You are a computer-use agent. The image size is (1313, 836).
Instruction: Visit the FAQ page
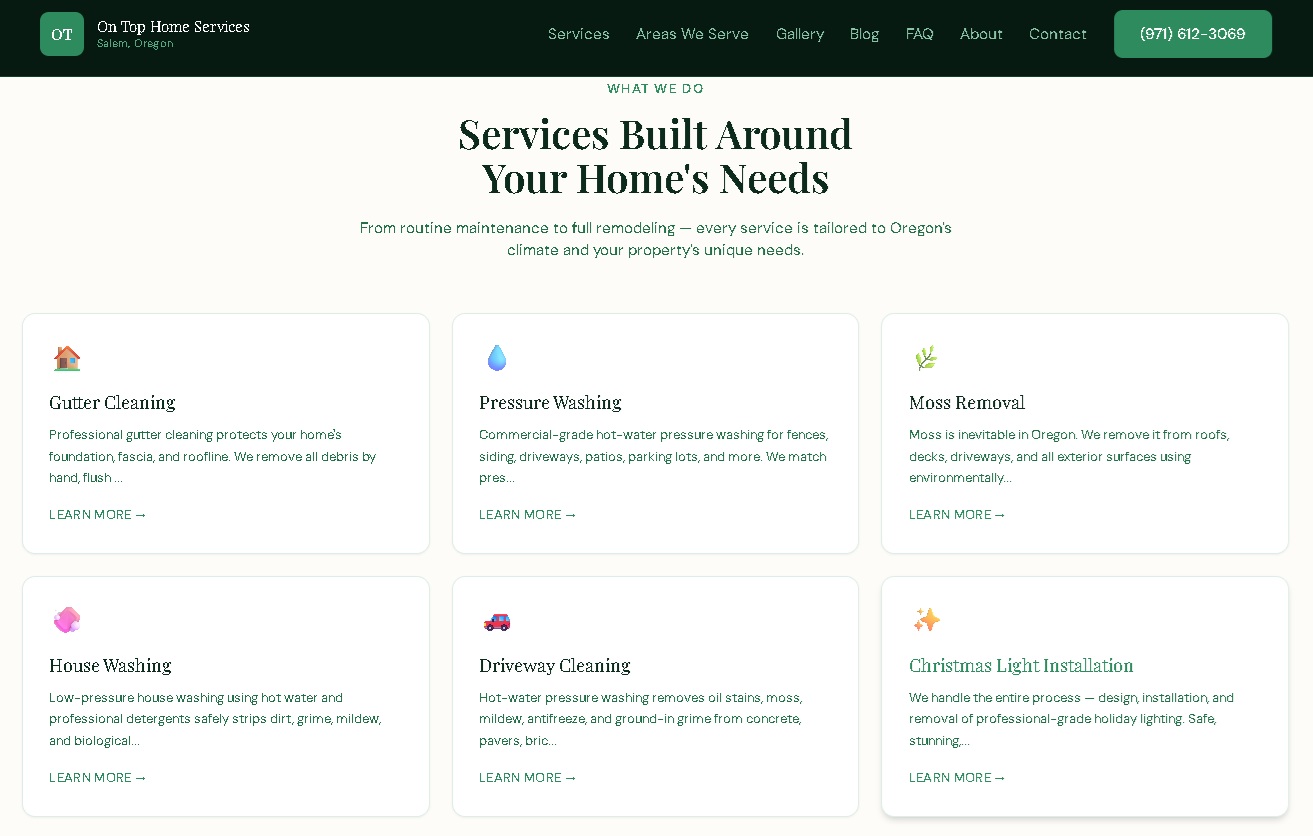pos(919,33)
